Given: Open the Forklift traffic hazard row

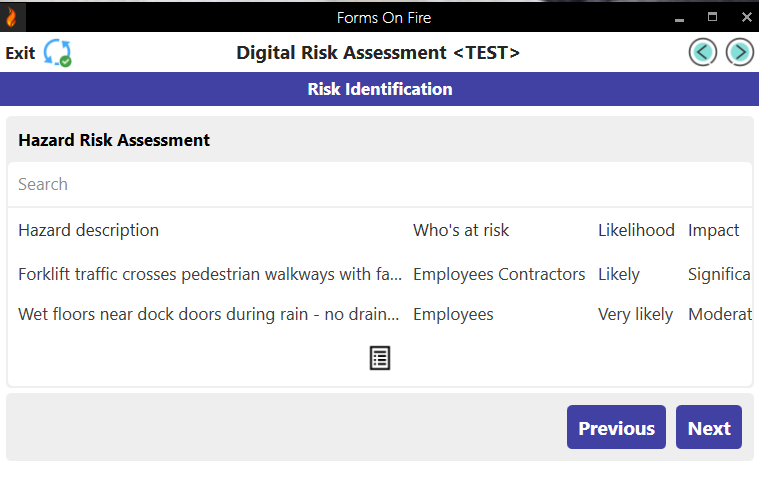Looking at the screenshot, I should click(380, 274).
